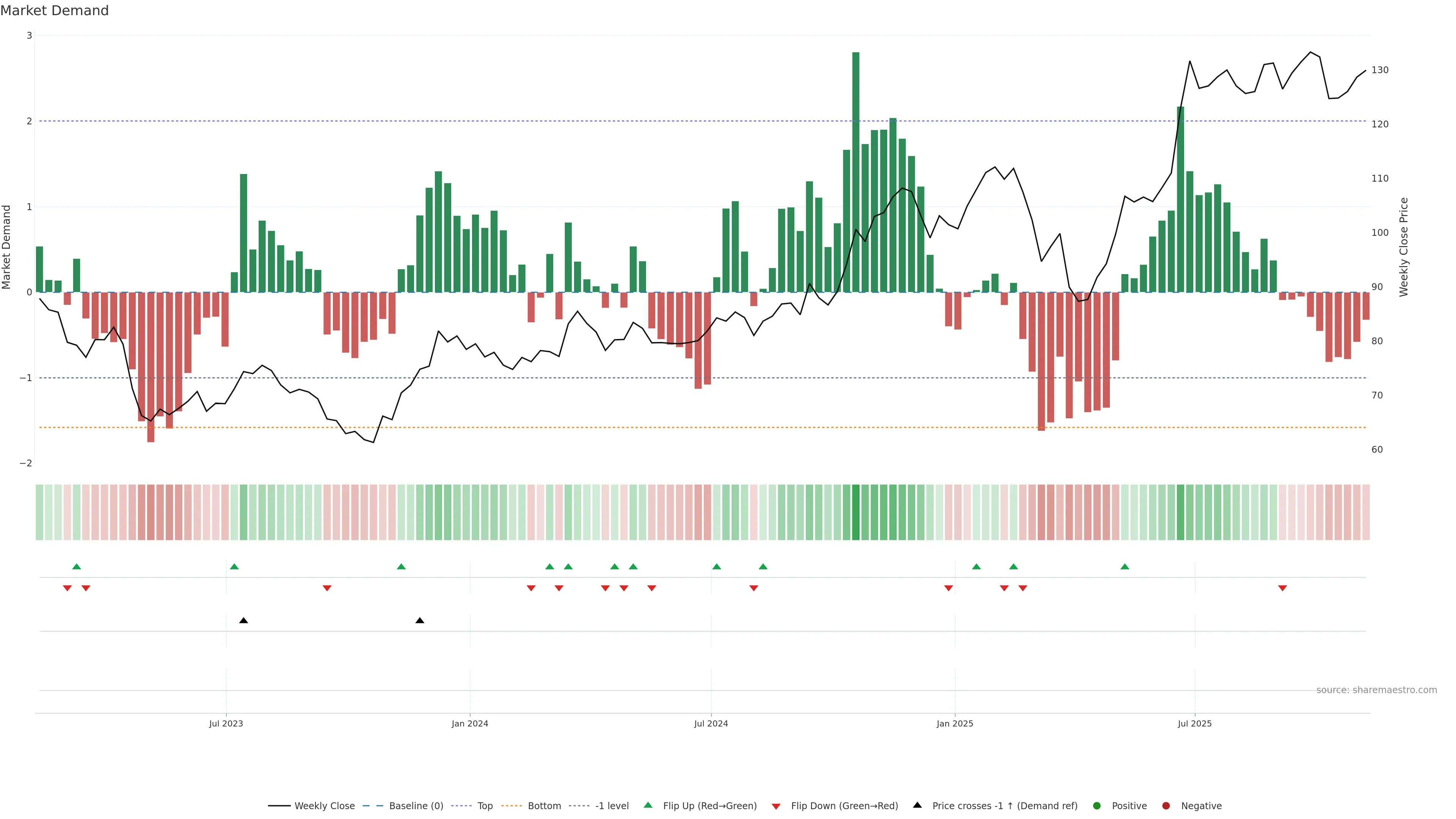The width and height of the screenshot is (1456, 819).
Task: Click the Market Demand chart title
Action: pyautogui.click(x=54, y=11)
